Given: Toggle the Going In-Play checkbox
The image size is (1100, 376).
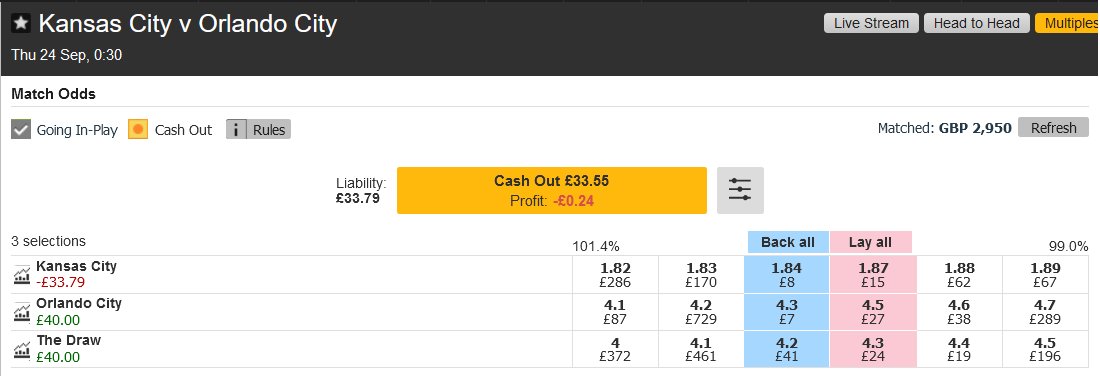Looking at the screenshot, I should 21,130.
